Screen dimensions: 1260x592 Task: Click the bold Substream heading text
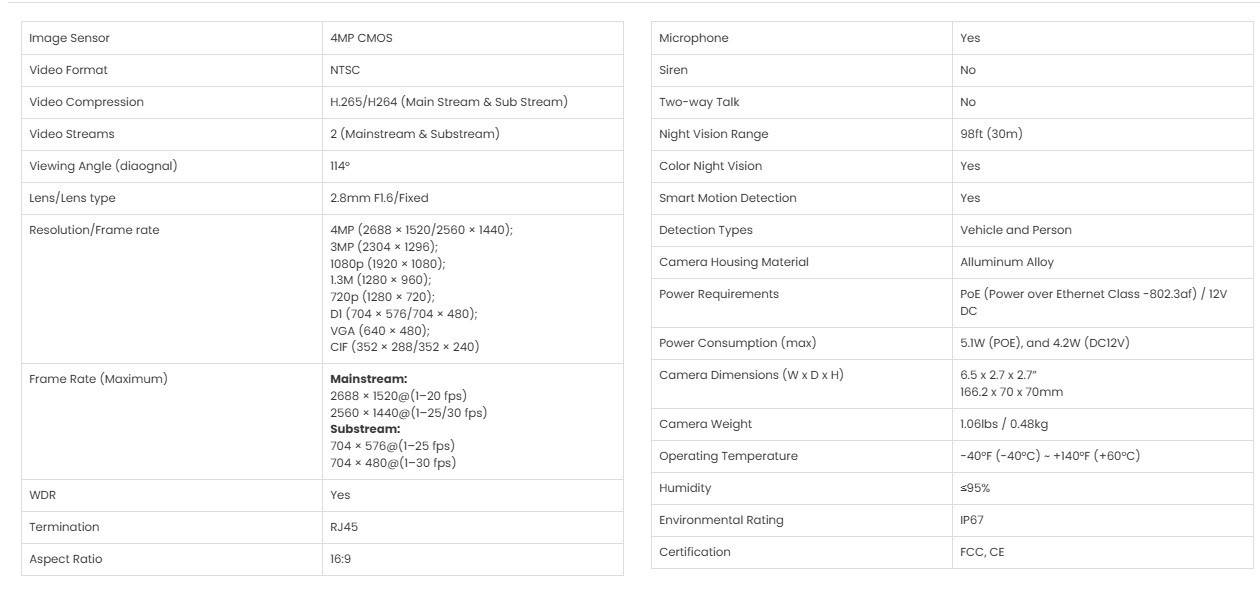365,429
